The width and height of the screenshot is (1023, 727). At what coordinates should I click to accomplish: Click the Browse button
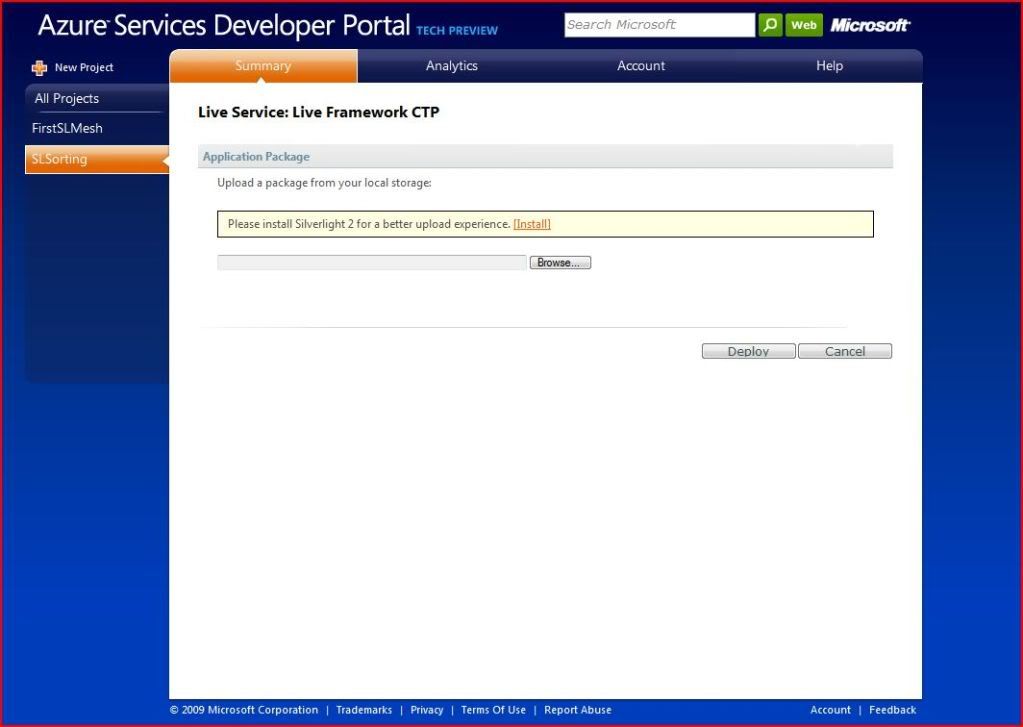click(560, 262)
